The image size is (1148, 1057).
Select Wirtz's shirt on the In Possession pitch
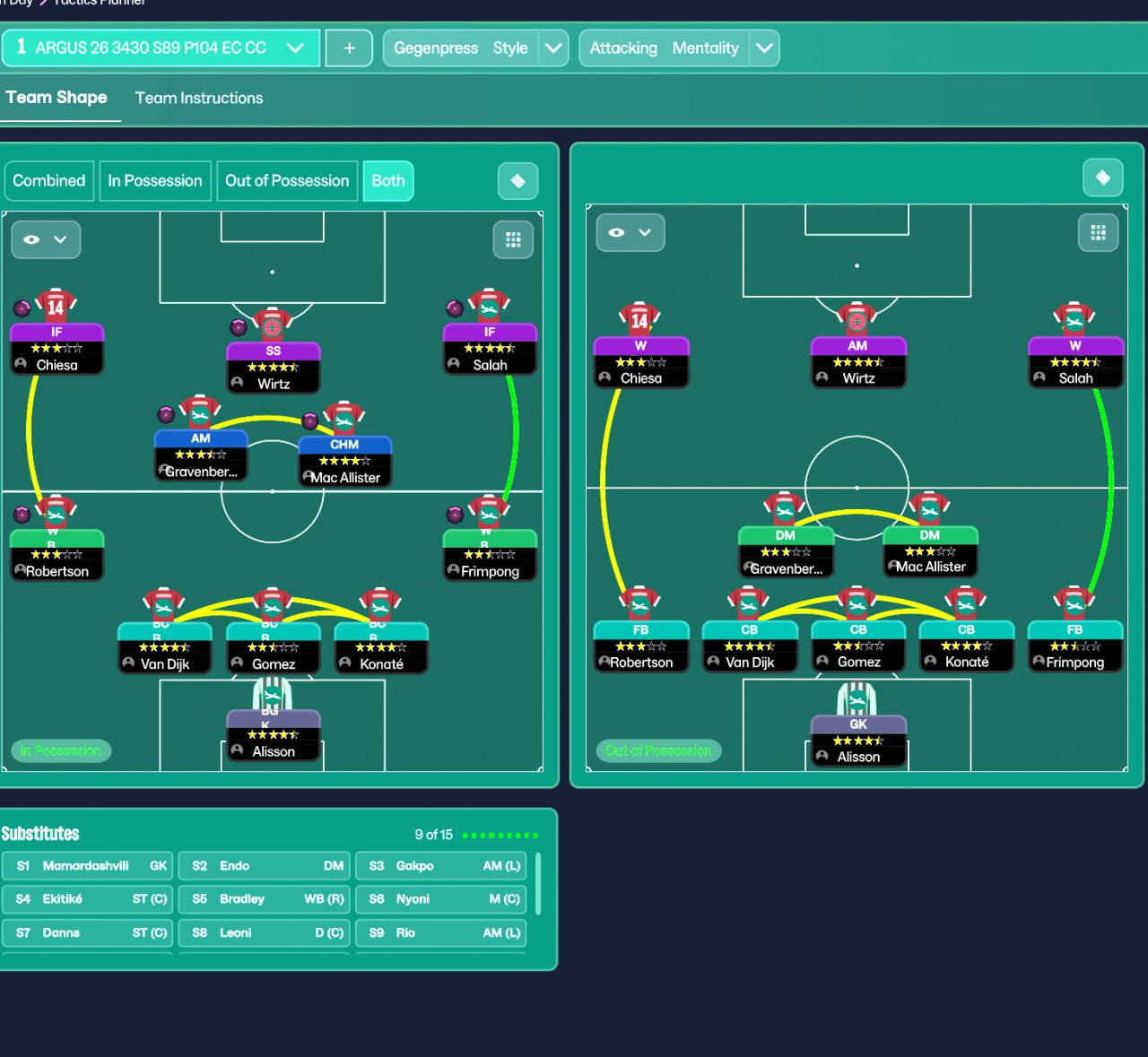272,325
